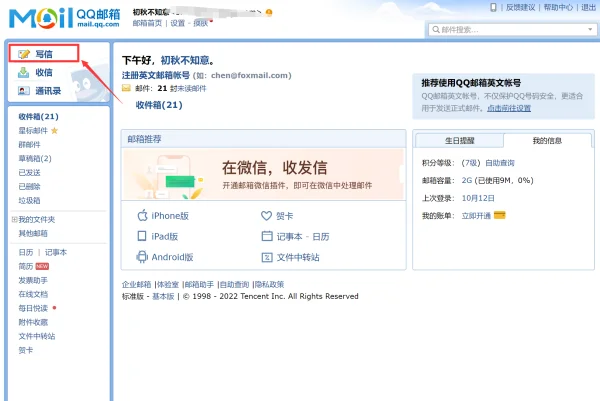Open the 收件箱(21) folder in sidebar
This screenshot has width=600, height=401.
point(38,116)
